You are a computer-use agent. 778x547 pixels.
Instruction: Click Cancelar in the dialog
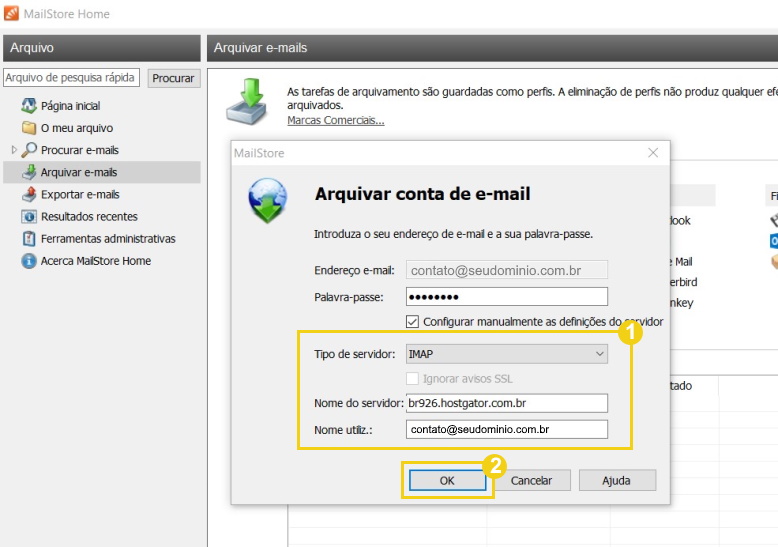pos(531,480)
